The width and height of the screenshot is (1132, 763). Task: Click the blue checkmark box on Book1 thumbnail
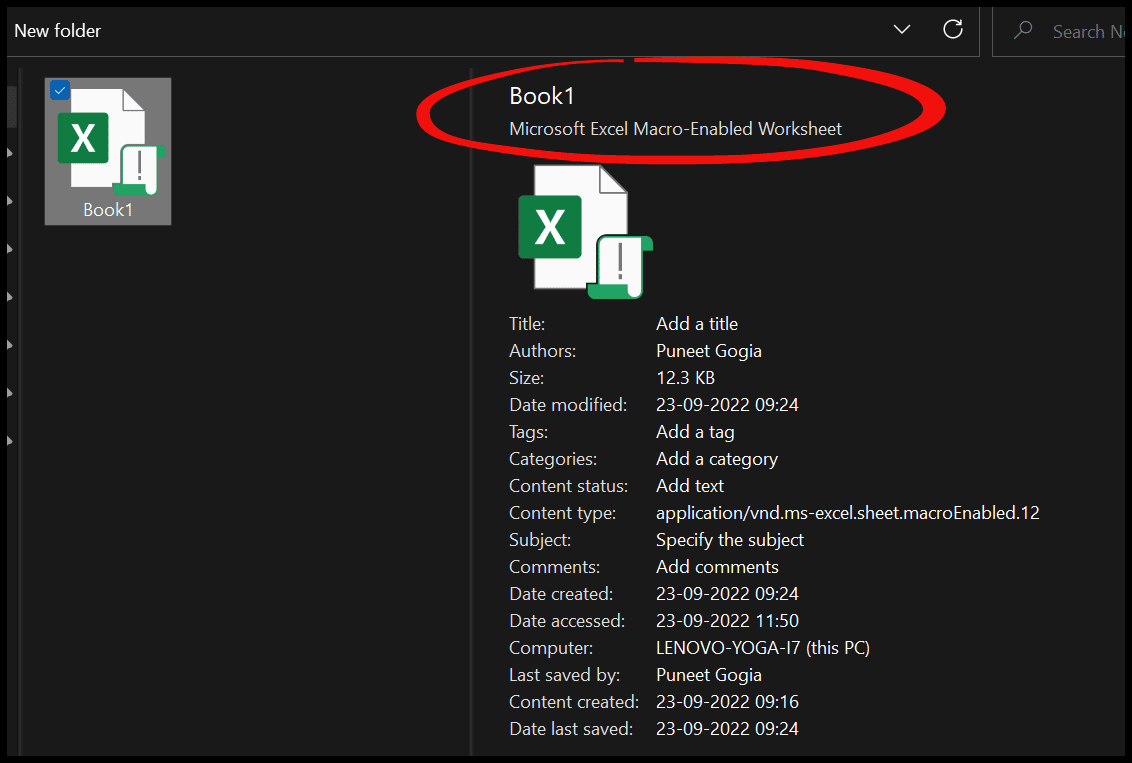tap(60, 90)
